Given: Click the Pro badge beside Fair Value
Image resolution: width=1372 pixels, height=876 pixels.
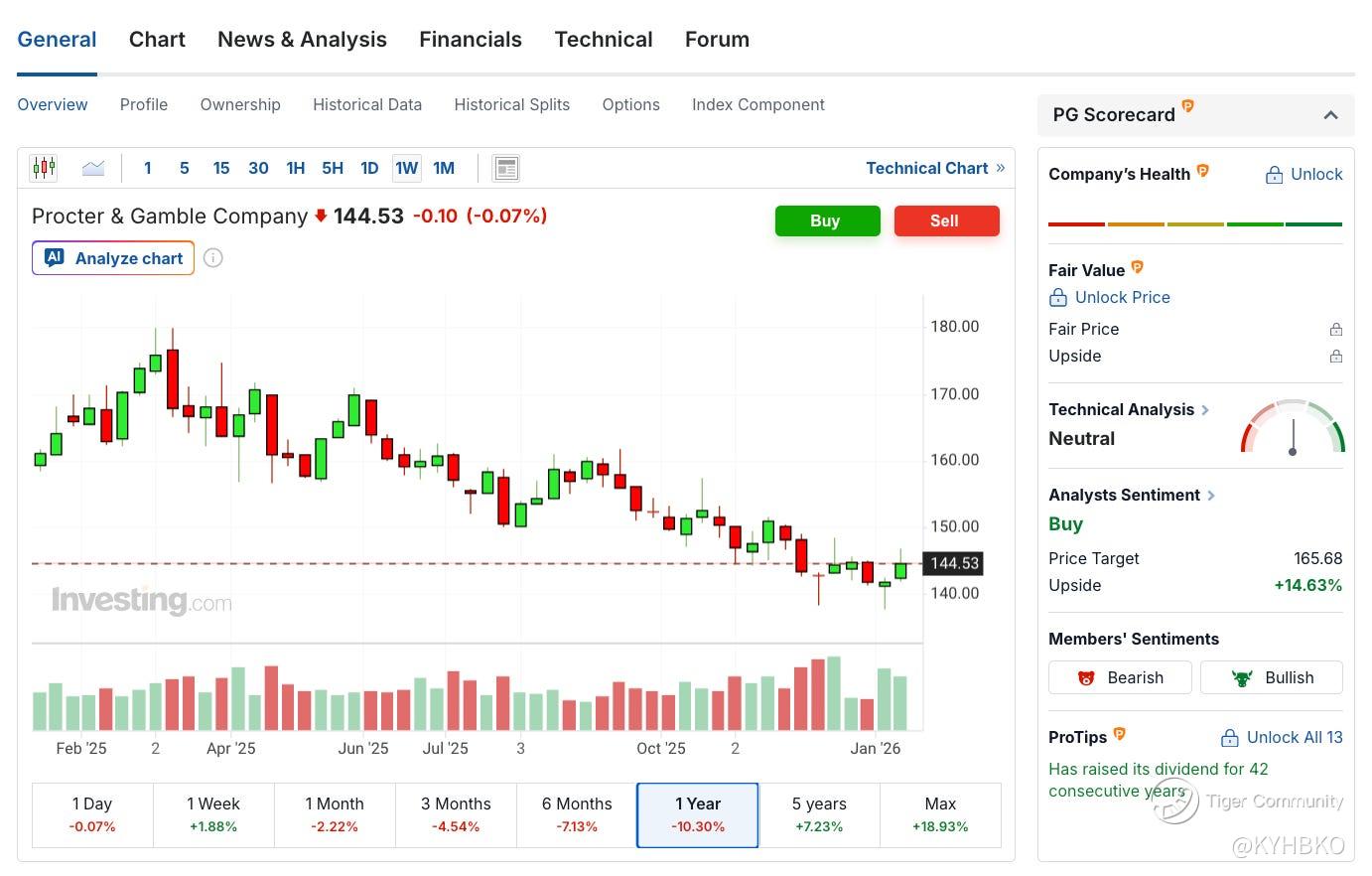Looking at the screenshot, I should coord(1138,267).
